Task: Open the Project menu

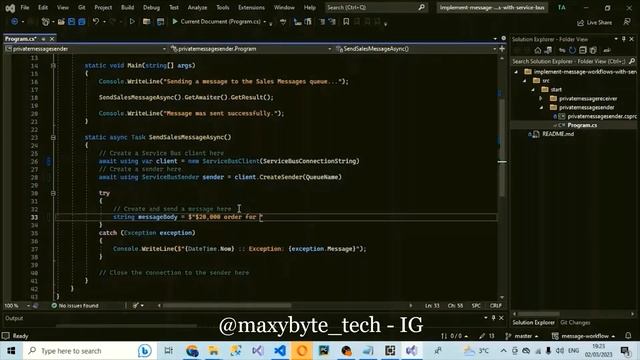Action: (103, 7)
